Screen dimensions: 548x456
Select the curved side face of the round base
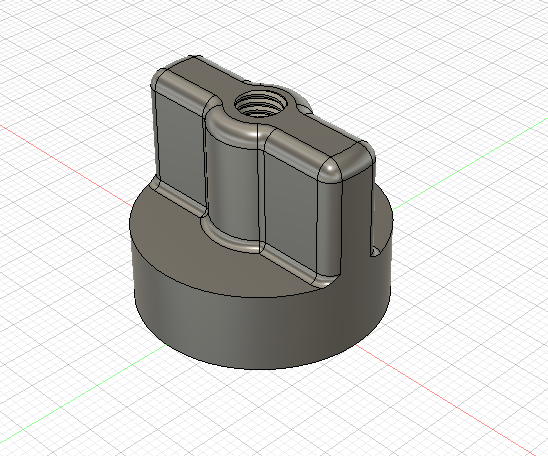pos(262,314)
